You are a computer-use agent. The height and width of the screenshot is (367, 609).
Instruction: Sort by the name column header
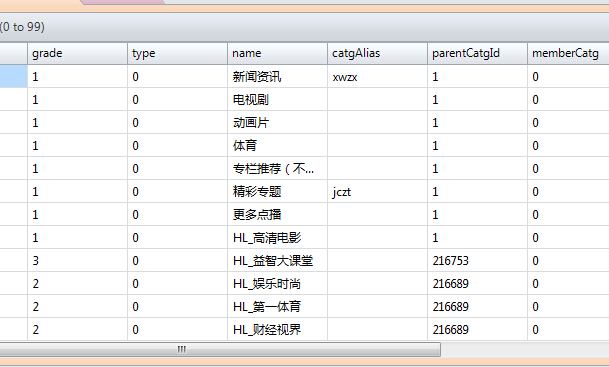pos(277,53)
